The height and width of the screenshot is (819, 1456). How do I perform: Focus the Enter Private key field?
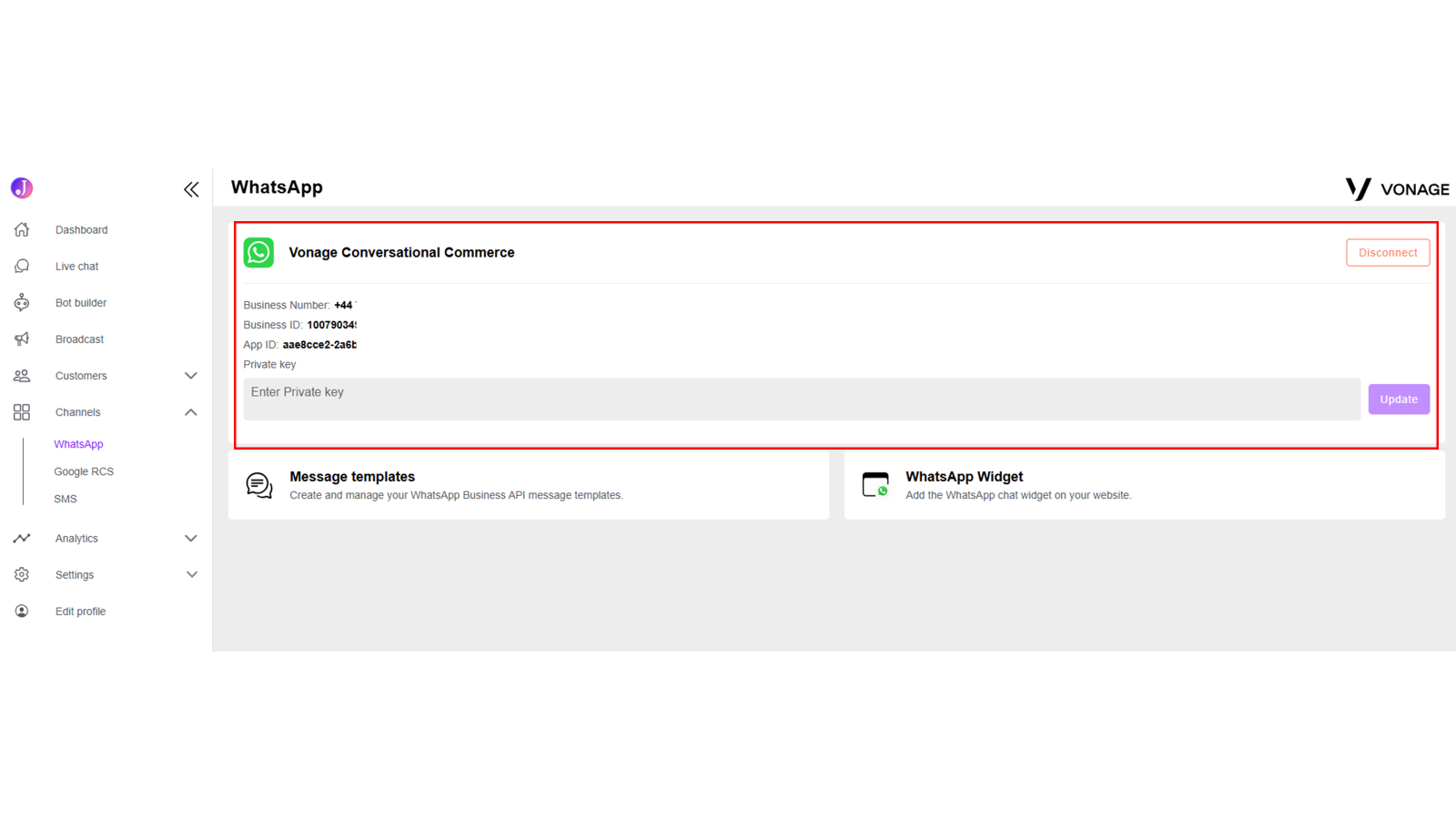pos(802,399)
